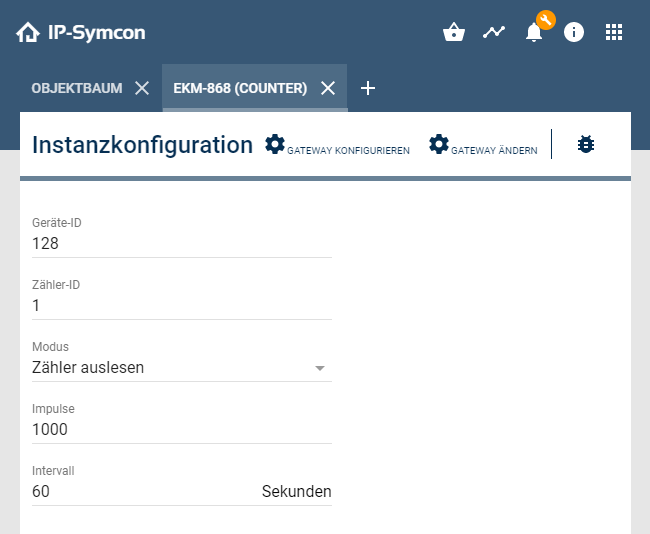This screenshot has height=534, width=650.
Task: Add a new tab with plus icon
Action: tap(368, 88)
